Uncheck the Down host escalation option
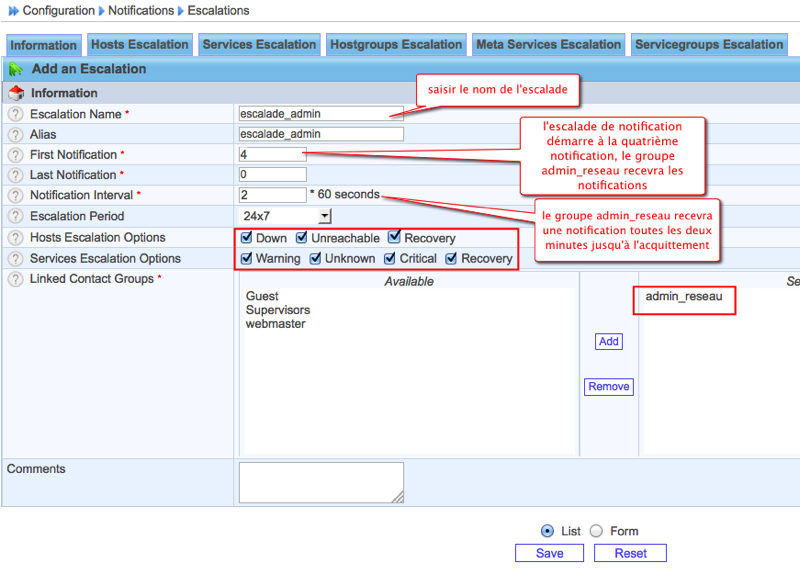Image resolution: width=800 pixels, height=574 pixels. [x=246, y=238]
